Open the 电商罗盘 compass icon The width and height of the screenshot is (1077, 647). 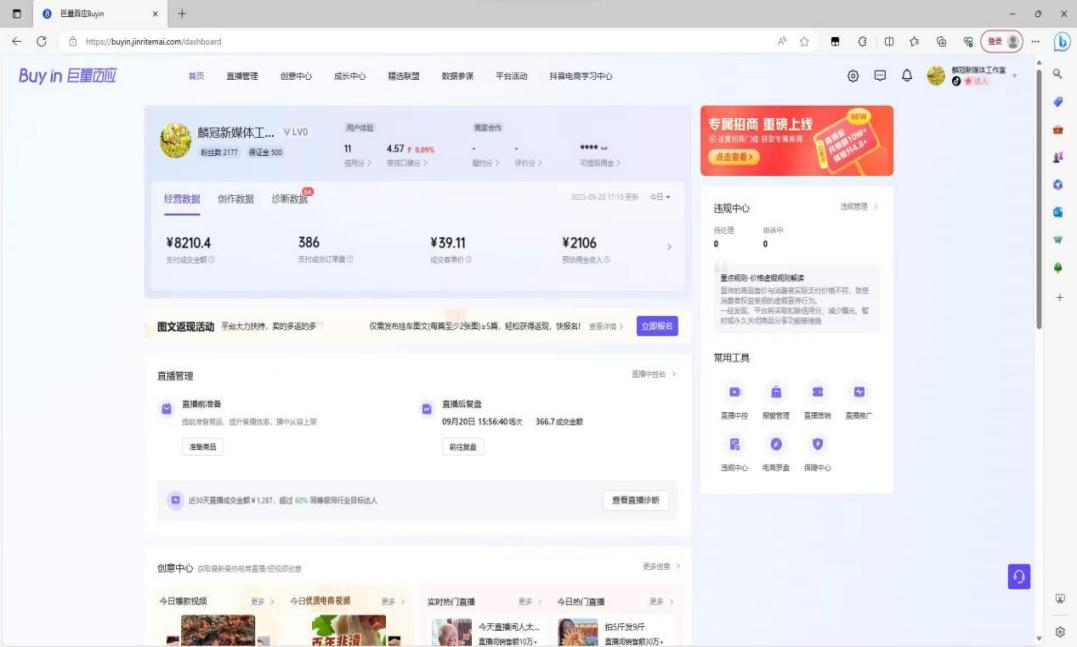click(x=776, y=444)
